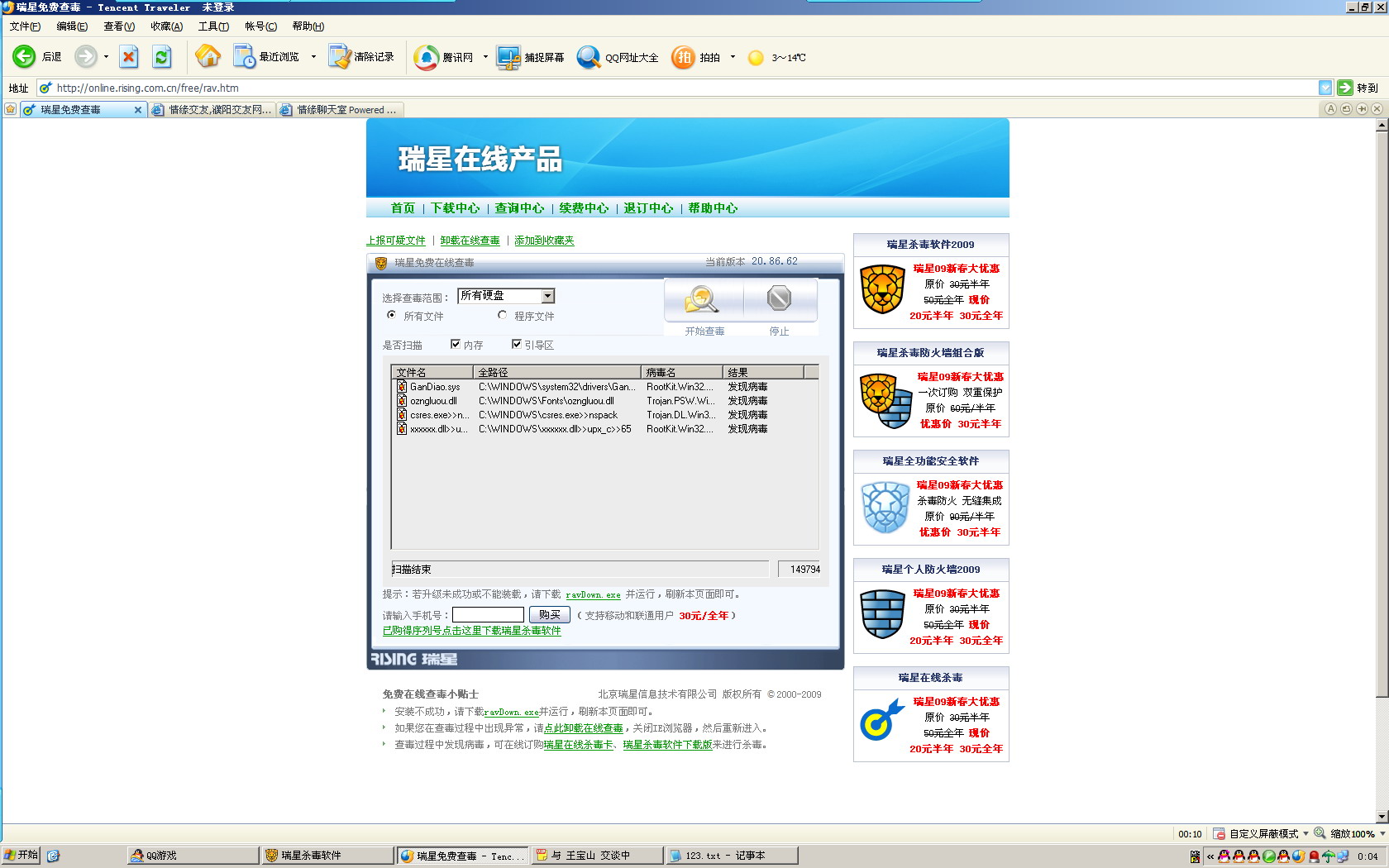Open the 自定义屏蔽模式 dropdown arrow
1389x868 pixels.
1305,833
